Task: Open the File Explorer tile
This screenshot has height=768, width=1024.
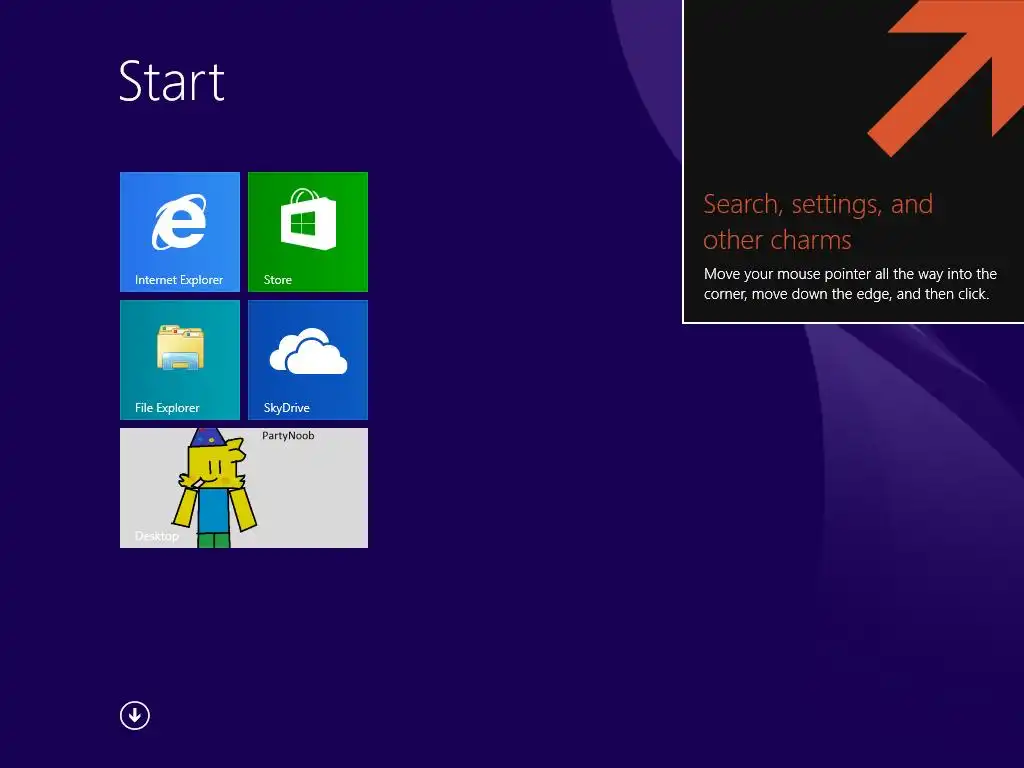Action: [180, 360]
